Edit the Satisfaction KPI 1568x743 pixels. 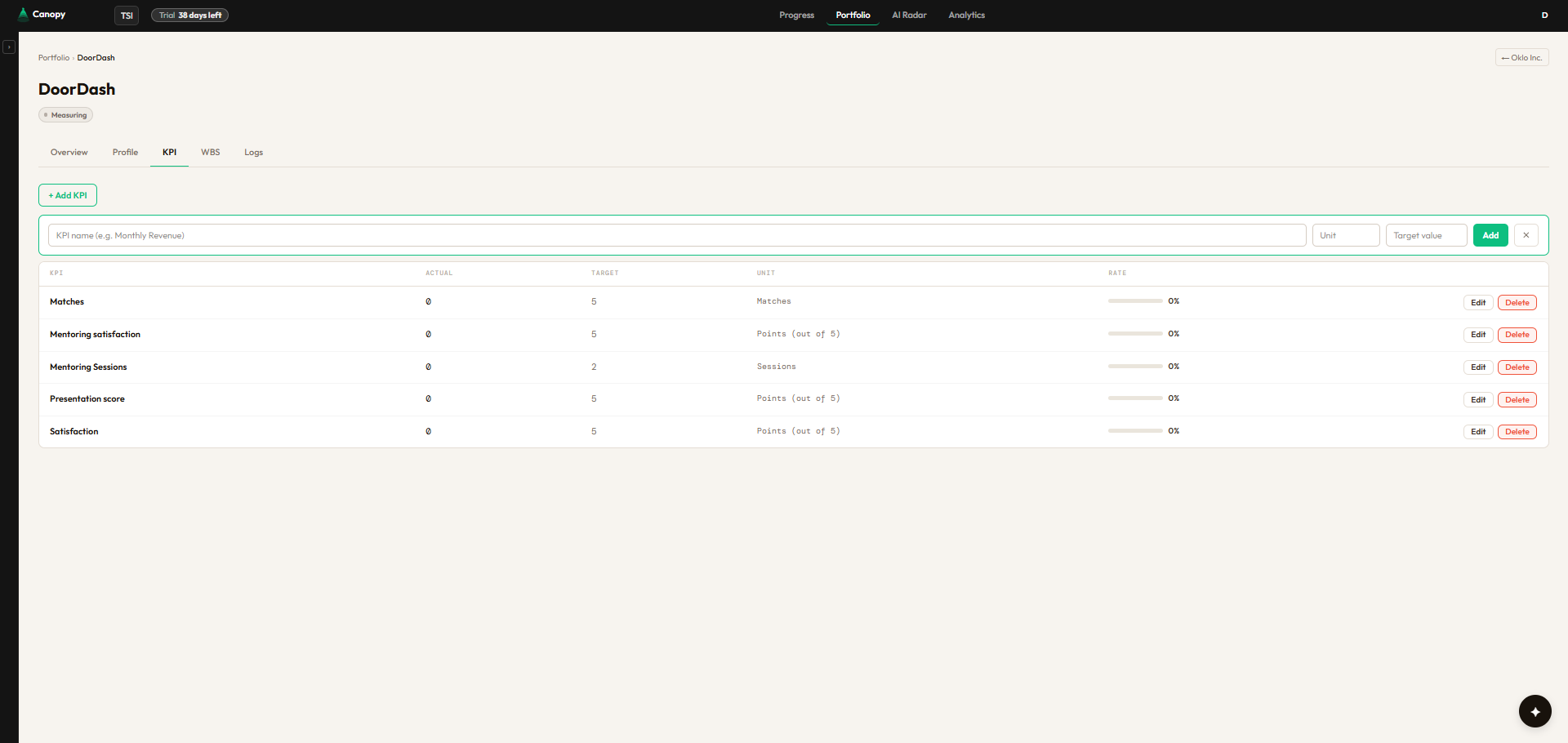[x=1478, y=432]
